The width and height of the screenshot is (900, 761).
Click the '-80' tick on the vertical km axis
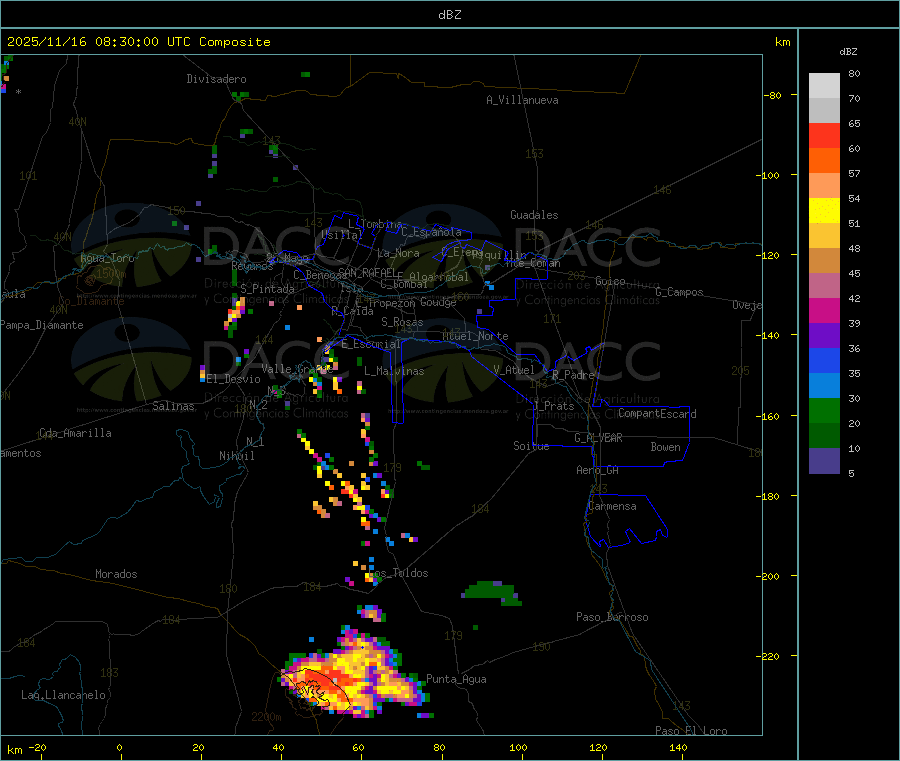[x=774, y=96]
